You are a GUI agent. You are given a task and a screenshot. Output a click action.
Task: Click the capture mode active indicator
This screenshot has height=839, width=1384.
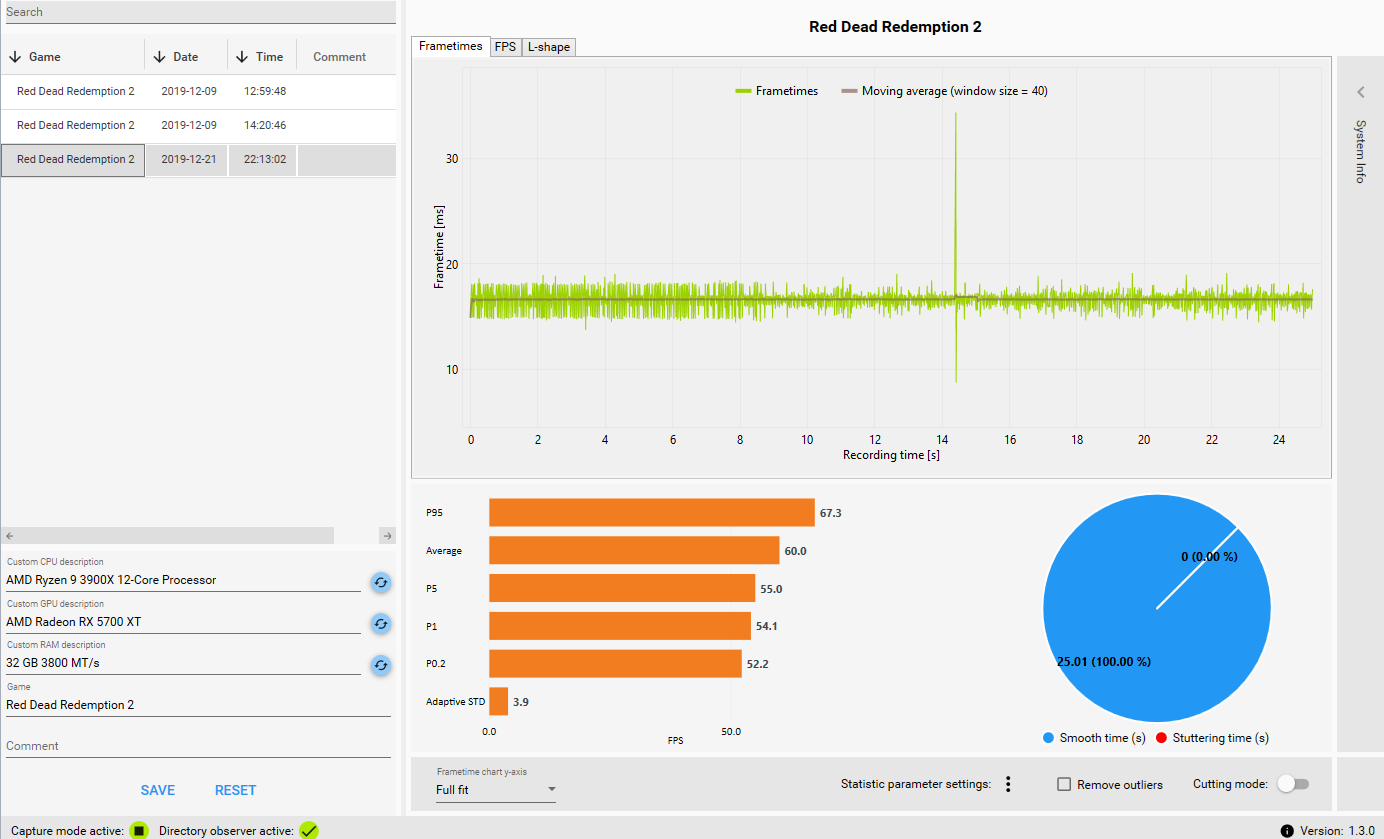[139, 830]
